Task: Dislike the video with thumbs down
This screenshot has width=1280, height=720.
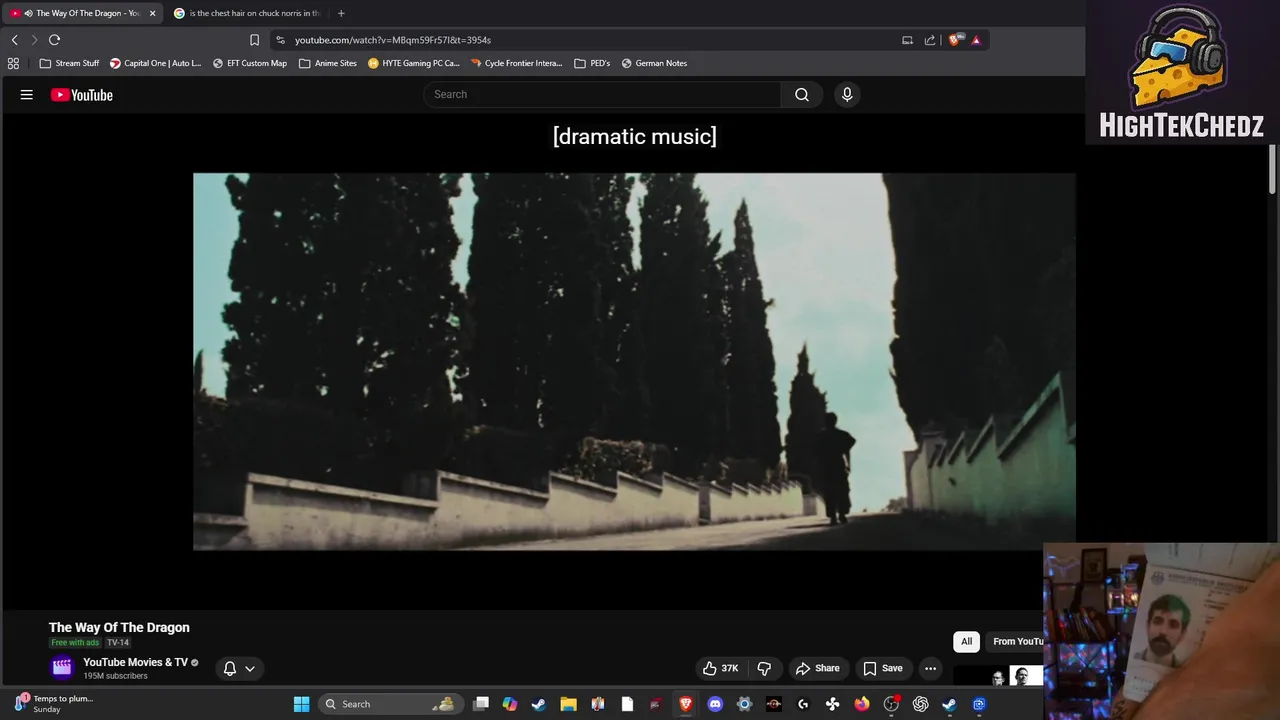Action: (764, 668)
